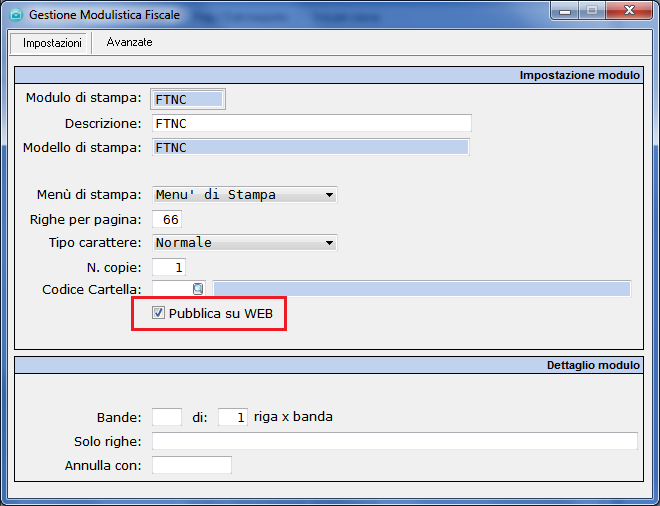660x506 pixels.
Task: Expand the Menù di stampa dropdown
Action: coord(329,195)
